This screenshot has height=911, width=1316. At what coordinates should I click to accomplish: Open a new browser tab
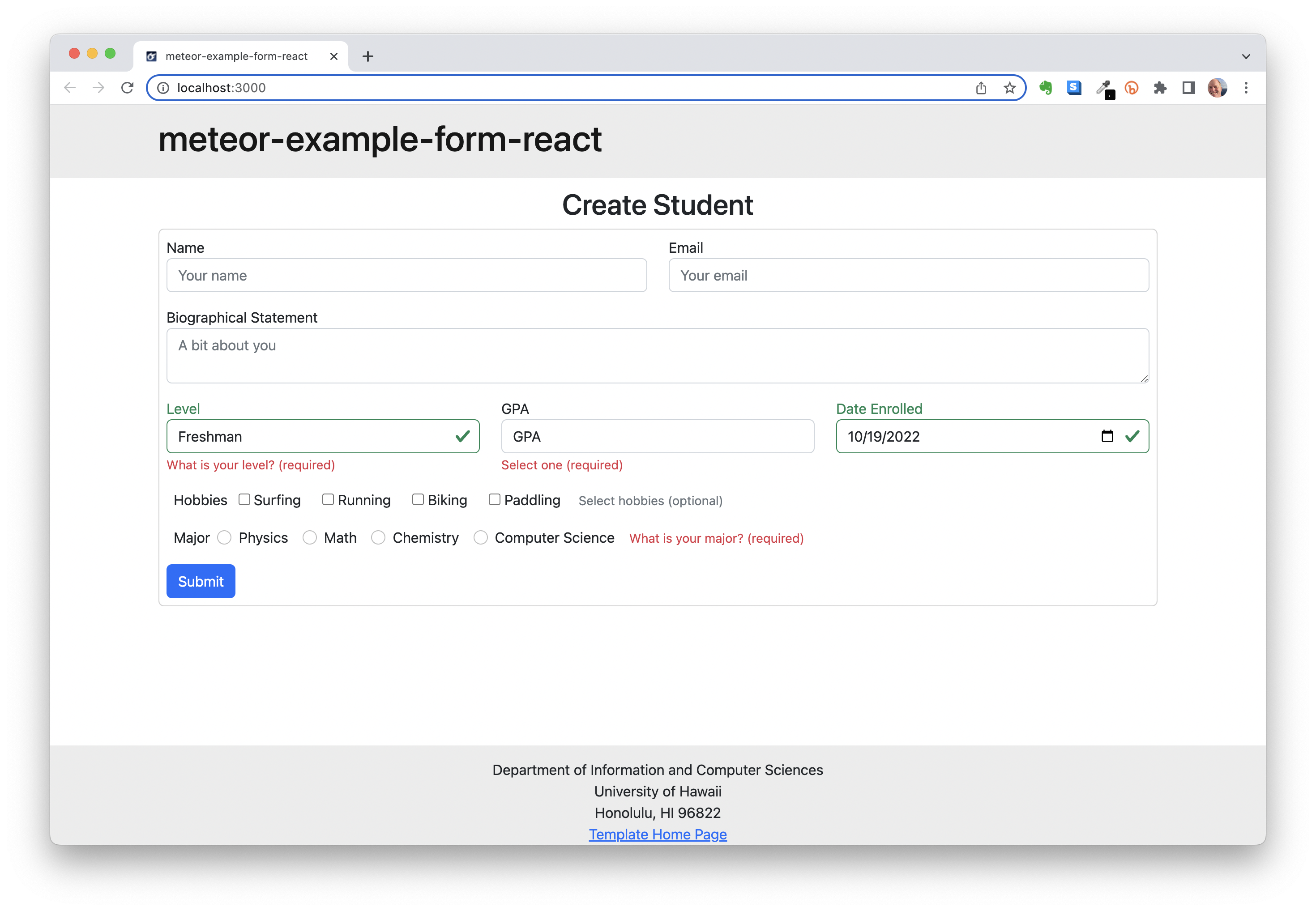coord(367,56)
